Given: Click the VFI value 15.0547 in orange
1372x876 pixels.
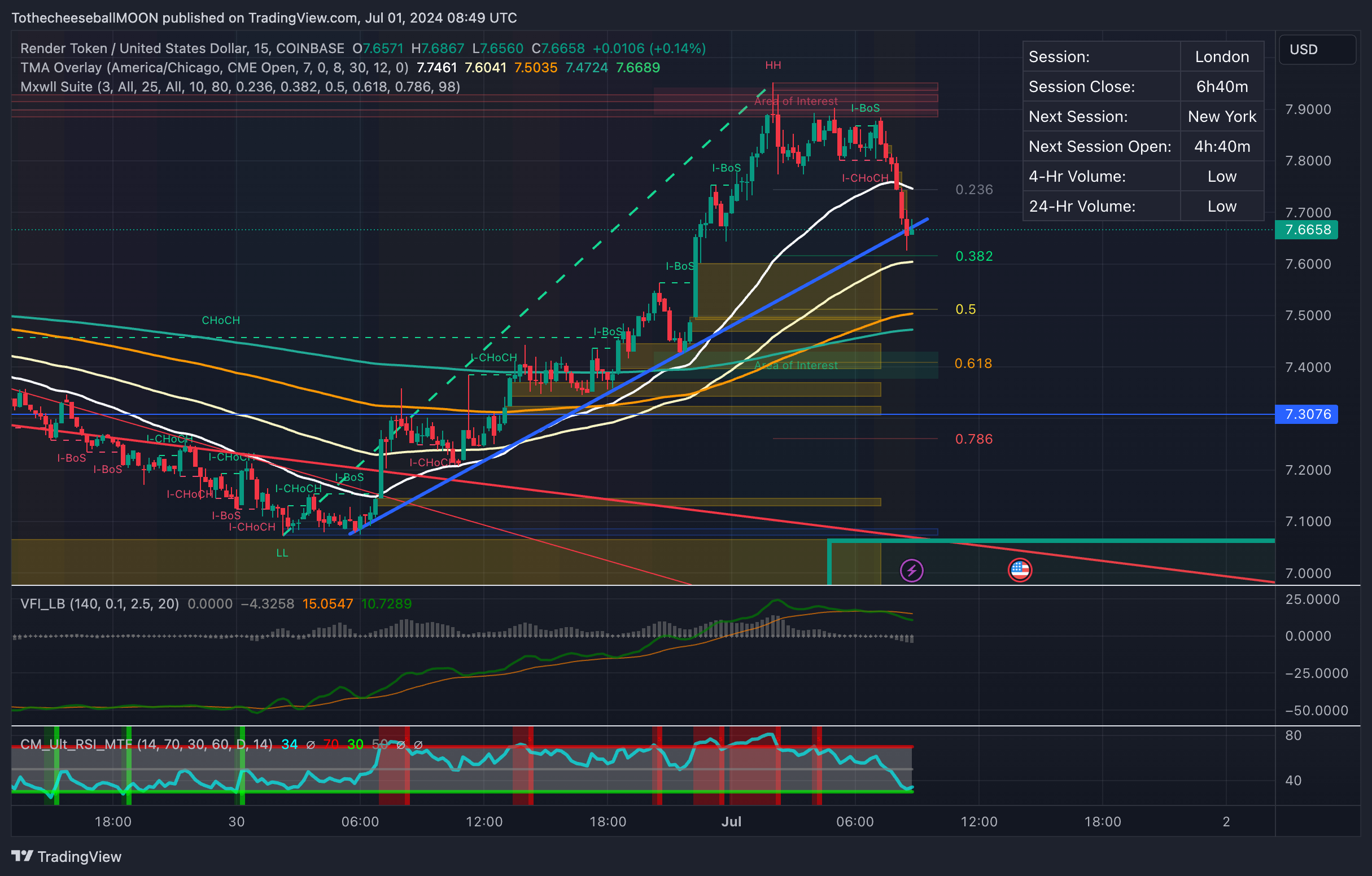Looking at the screenshot, I should pyautogui.click(x=327, y=604).
